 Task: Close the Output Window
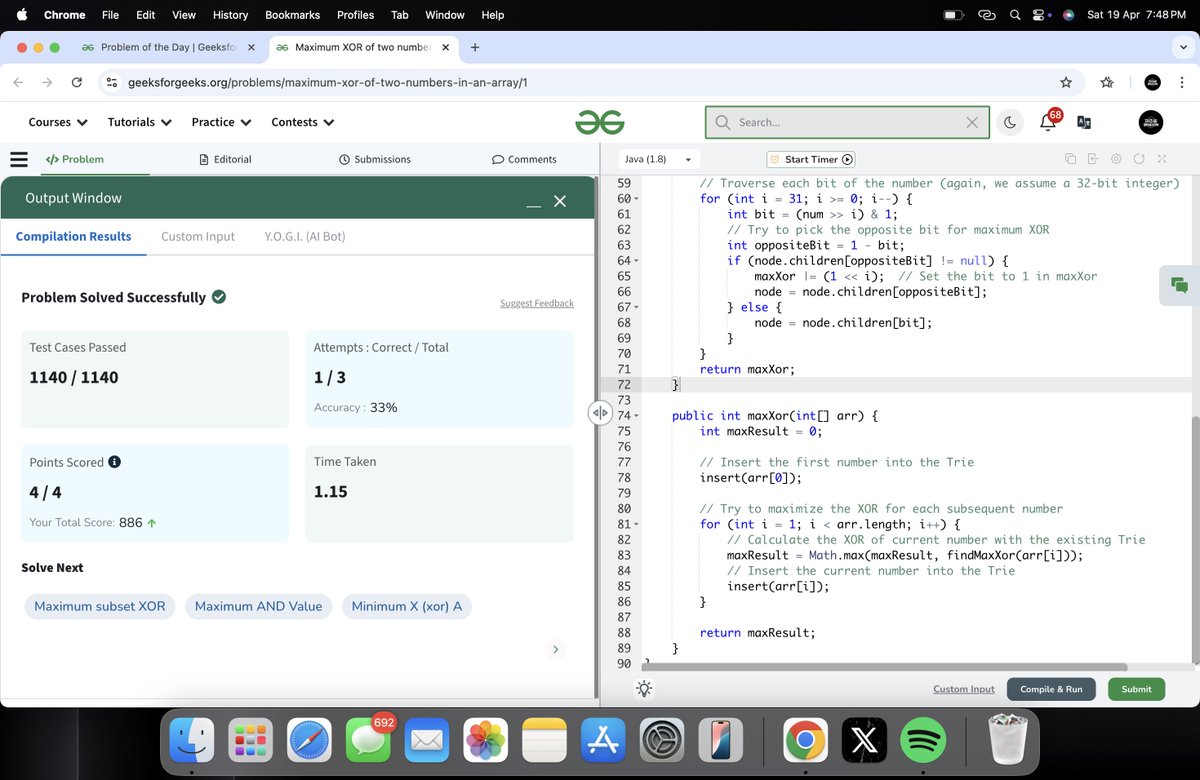coord(560,201)
